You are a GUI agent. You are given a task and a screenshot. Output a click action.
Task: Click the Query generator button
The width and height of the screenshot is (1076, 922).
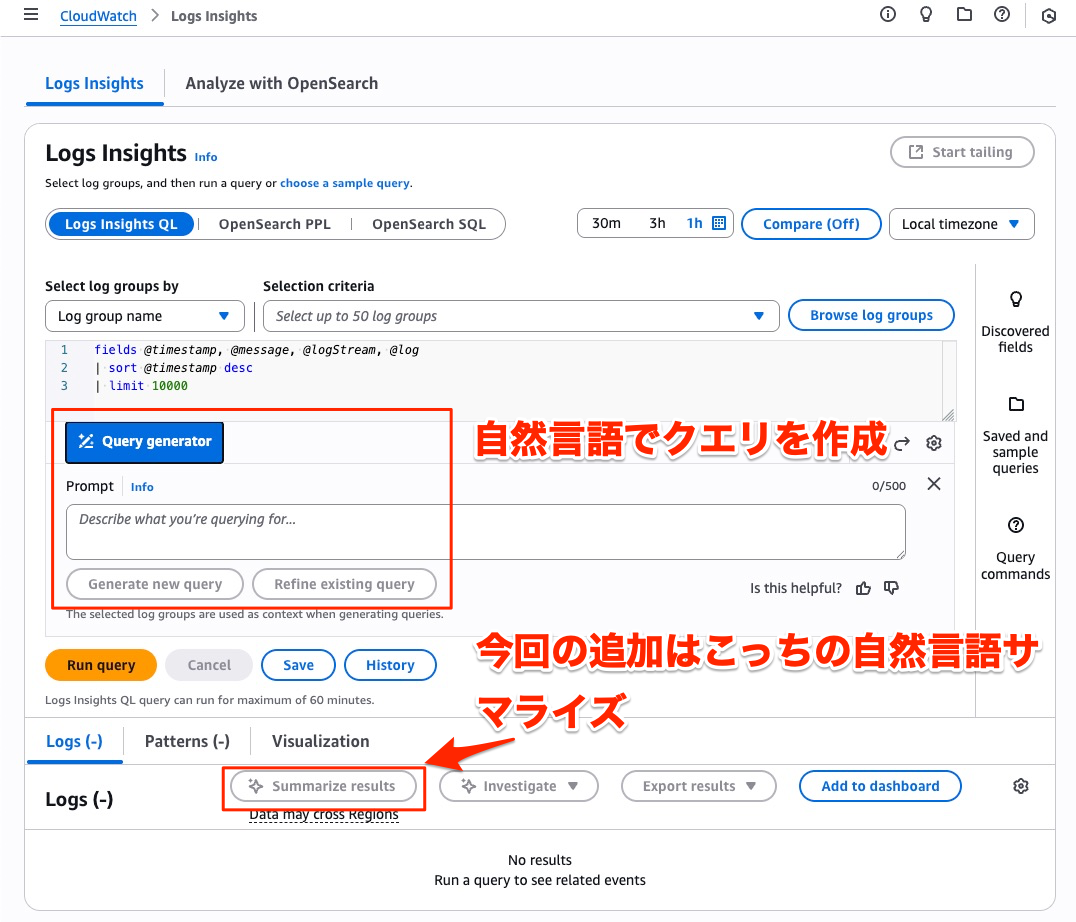click(x=144, y=442)
